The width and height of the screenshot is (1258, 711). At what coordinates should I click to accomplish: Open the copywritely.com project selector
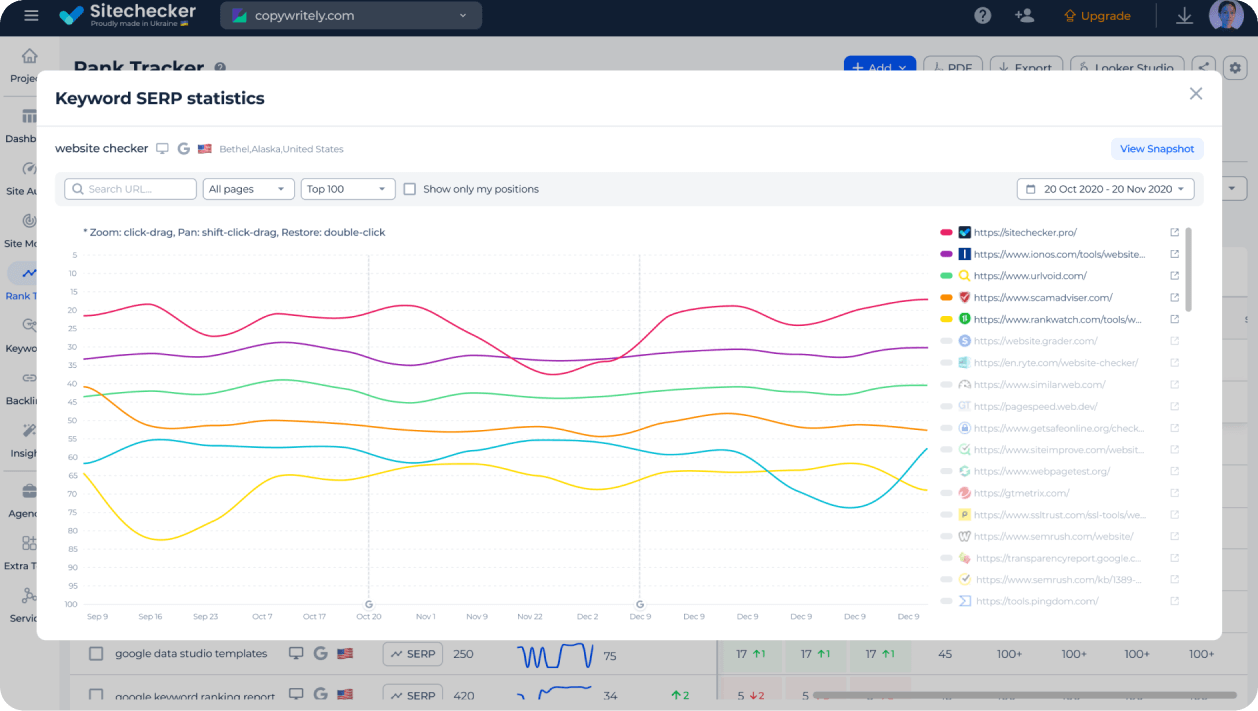tap(351, 16)
